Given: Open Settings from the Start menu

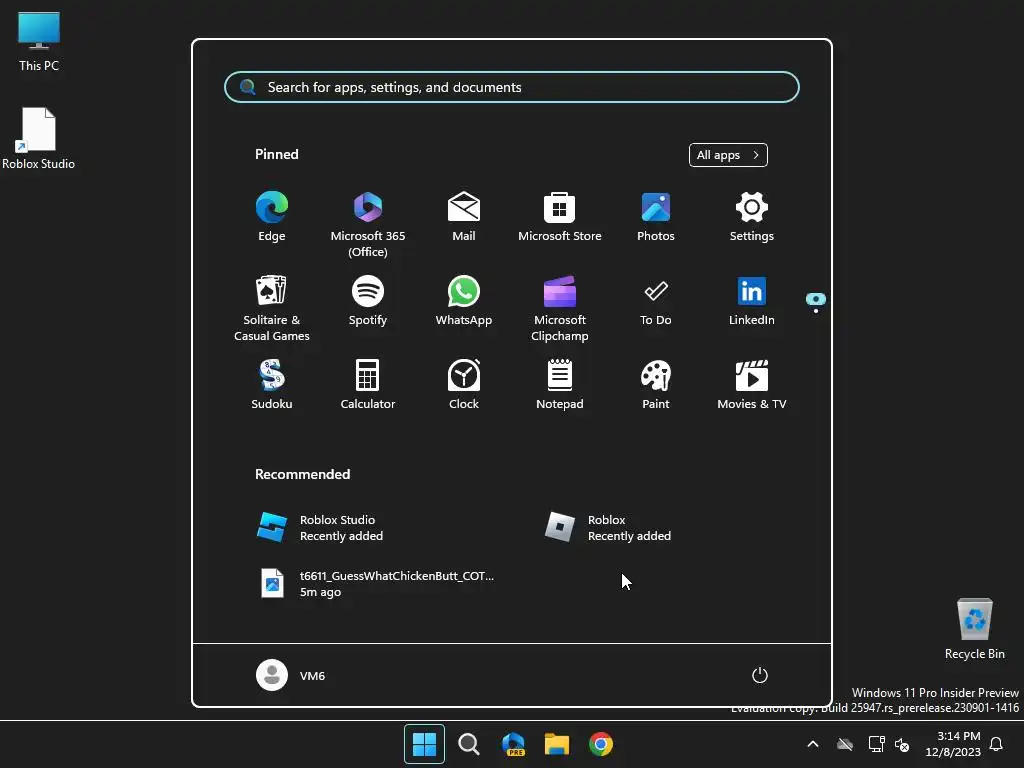Looking at the screenshot, I should (x=752, y=217).
